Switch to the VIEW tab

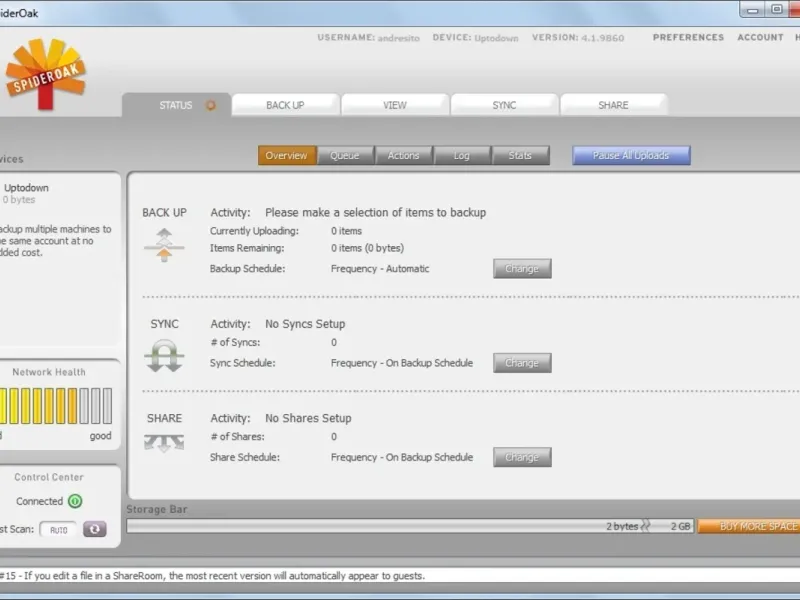point(395,105)
